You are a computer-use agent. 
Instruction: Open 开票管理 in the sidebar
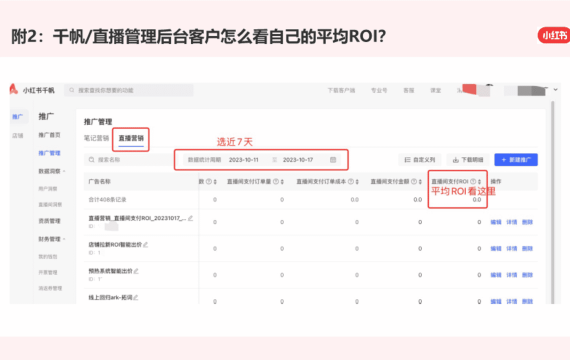48,272
